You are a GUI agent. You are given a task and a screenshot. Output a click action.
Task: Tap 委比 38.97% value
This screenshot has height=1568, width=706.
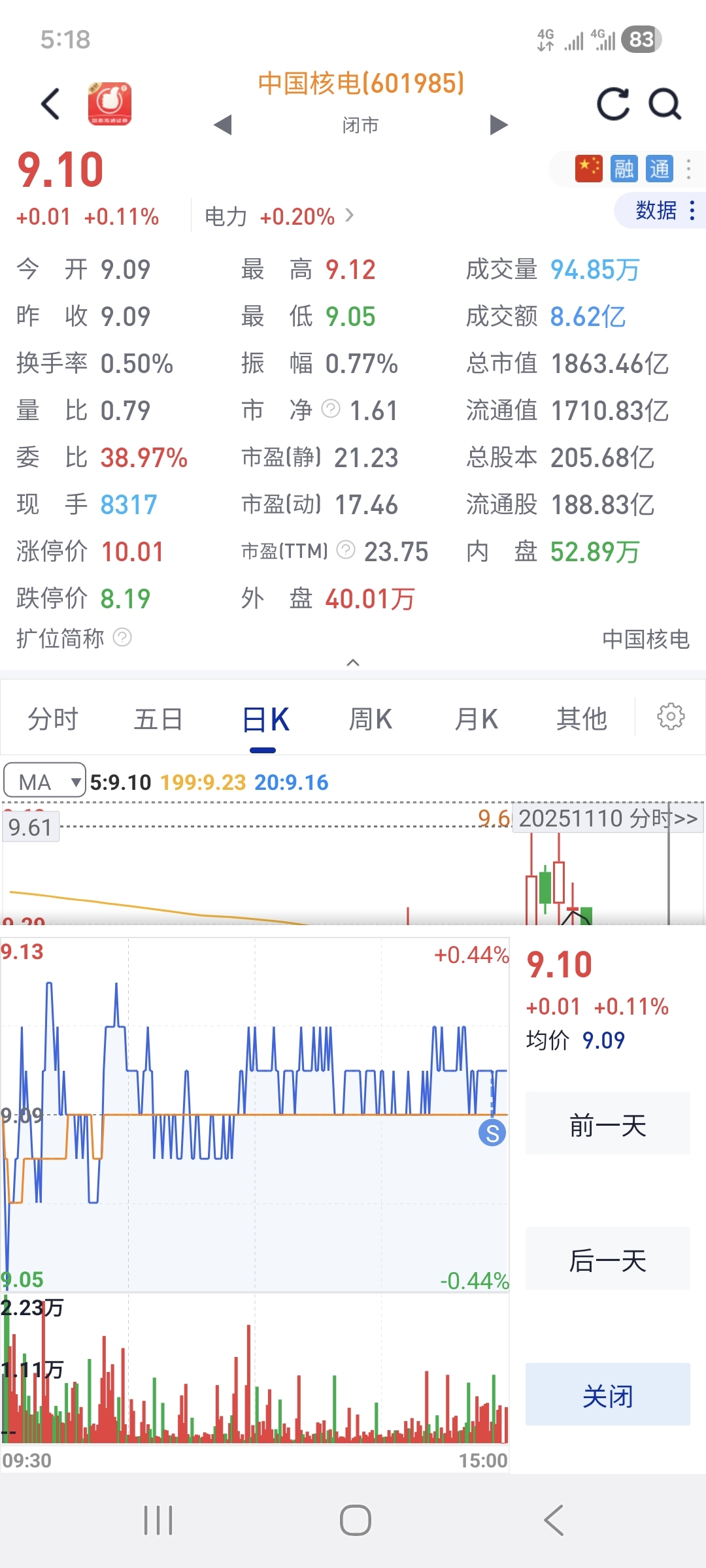pyautogui.click(x=144, y=458)
